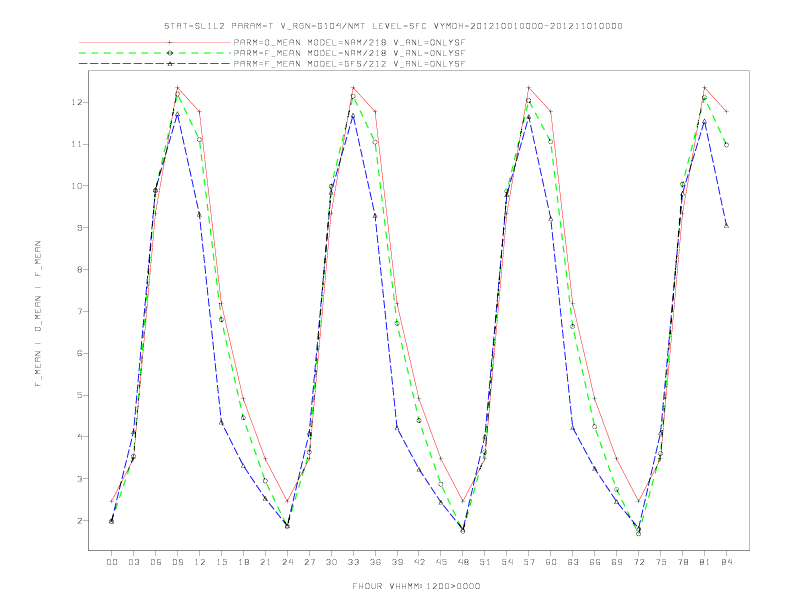Click x-axis tick label 30
Screen dimensions: 792x612
click(331, 562)
